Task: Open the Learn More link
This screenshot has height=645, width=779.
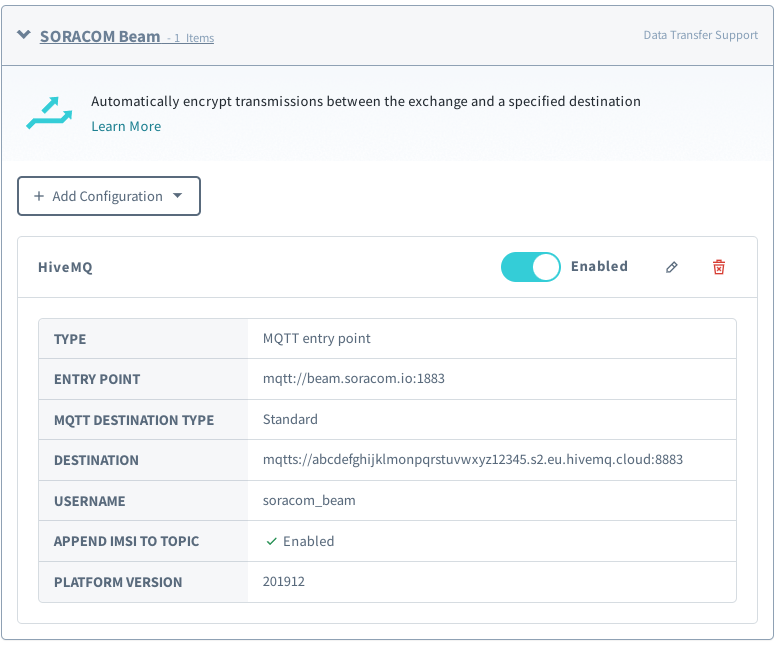Action: click(x=126, y=126)
